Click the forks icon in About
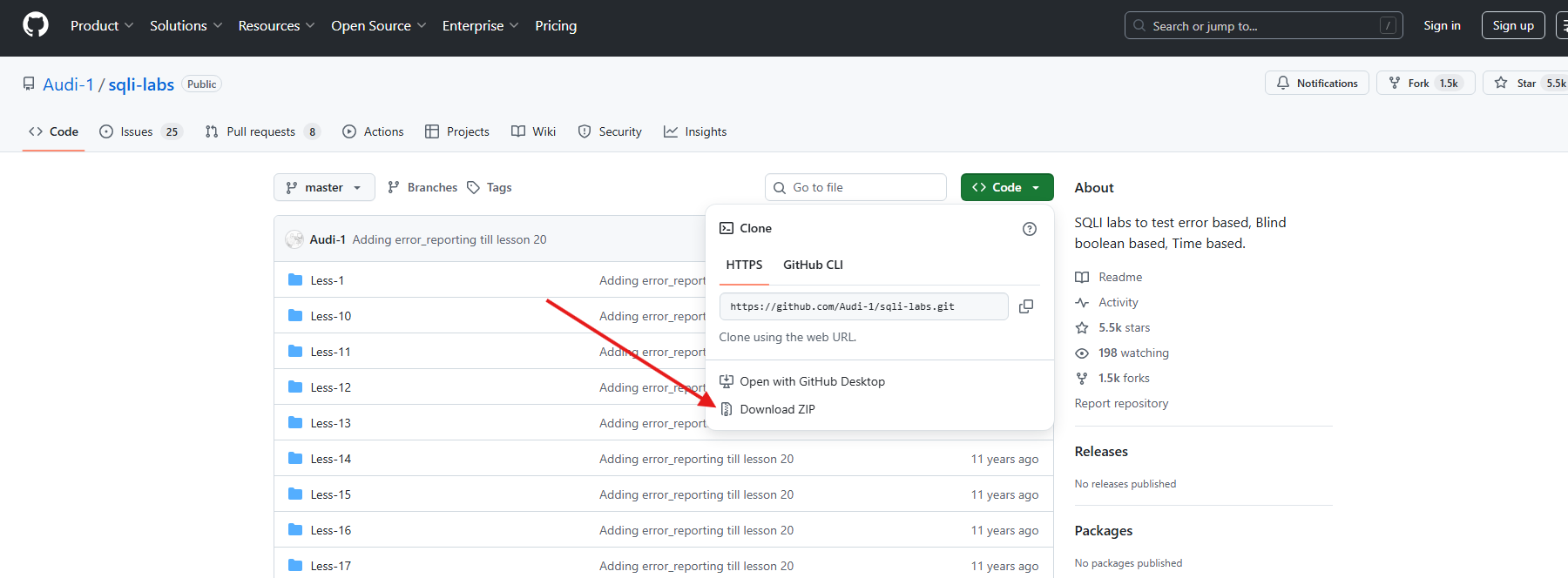 pyautogui.click(x=1082, y=378)
